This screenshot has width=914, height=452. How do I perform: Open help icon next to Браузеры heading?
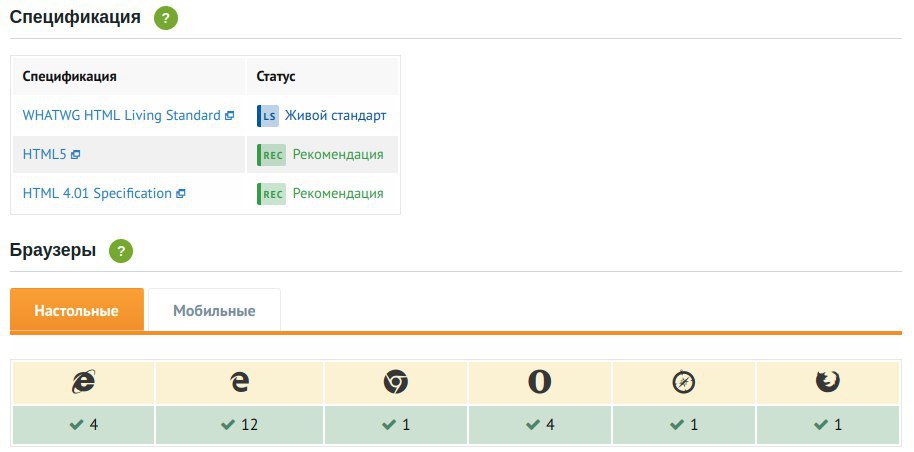coord(121,251)
